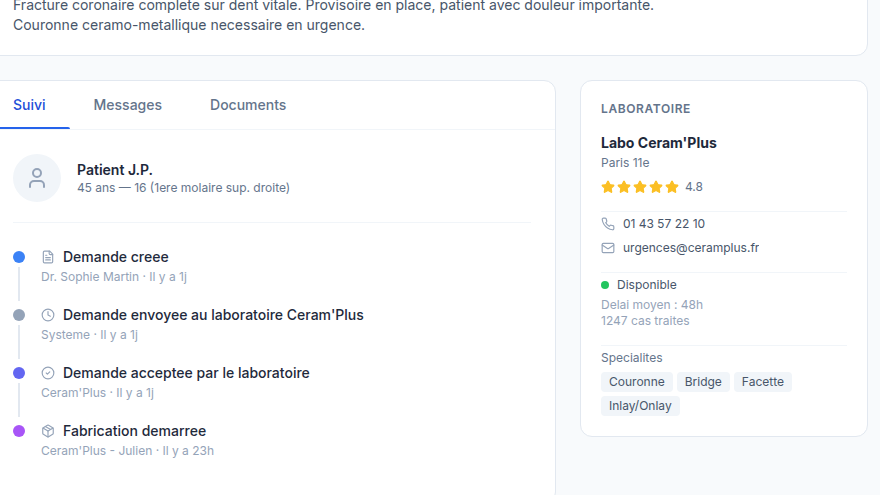Viewport: 880px width, 495px height.
Task: Select the Facette specialty tag
Action: point(763,382)
